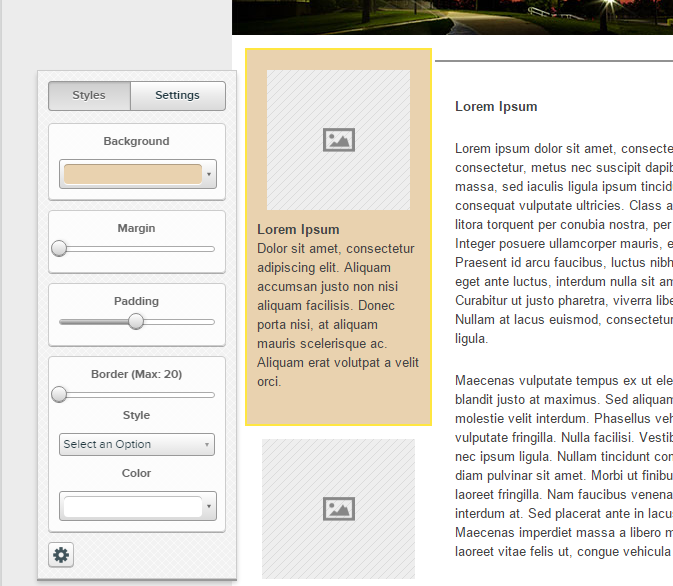Screen dimensions: 673x586
Task: Click image placeholder icon in highlighted block
Action: [339, 140]
